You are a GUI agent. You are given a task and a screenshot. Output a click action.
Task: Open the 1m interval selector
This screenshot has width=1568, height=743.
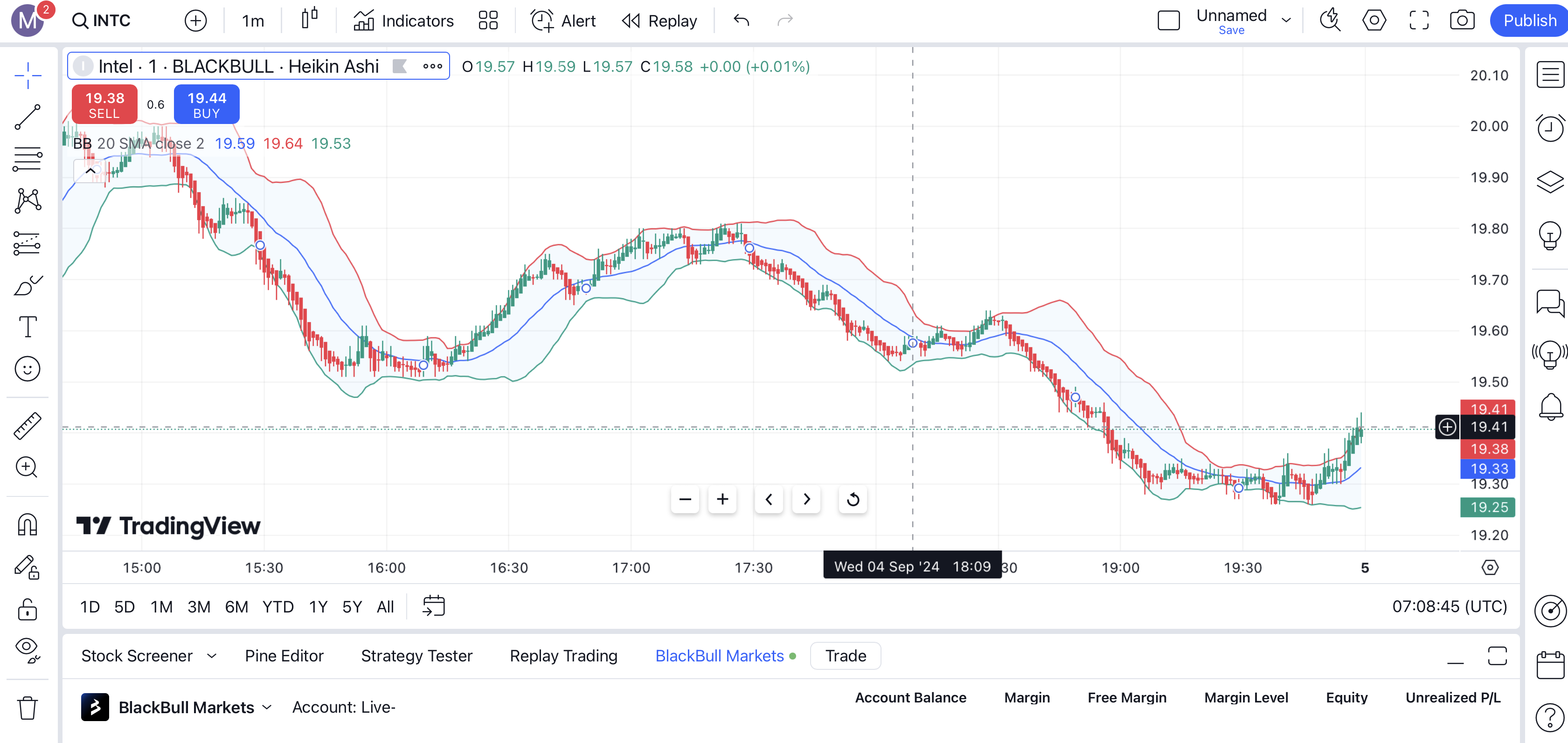(x=253, y=21)
